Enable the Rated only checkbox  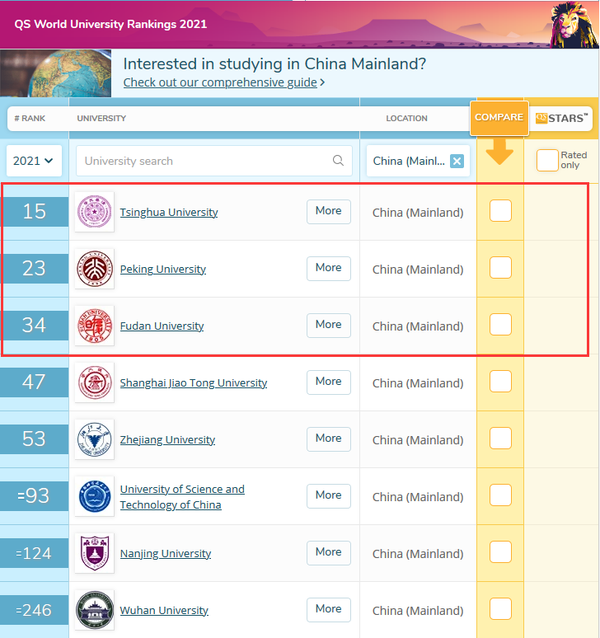click(547, 160)
